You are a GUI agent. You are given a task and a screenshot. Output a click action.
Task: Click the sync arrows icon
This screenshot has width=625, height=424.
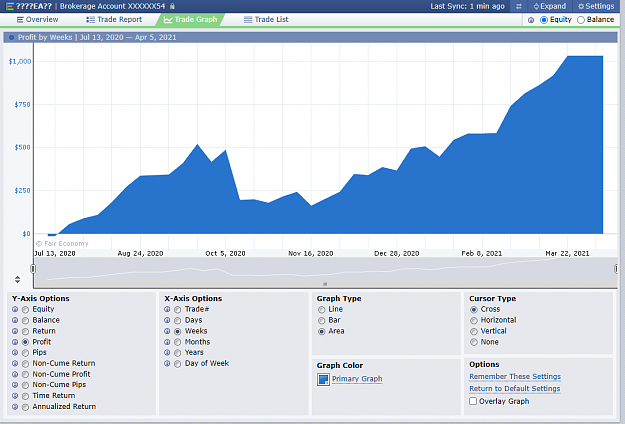click(519, 6)
